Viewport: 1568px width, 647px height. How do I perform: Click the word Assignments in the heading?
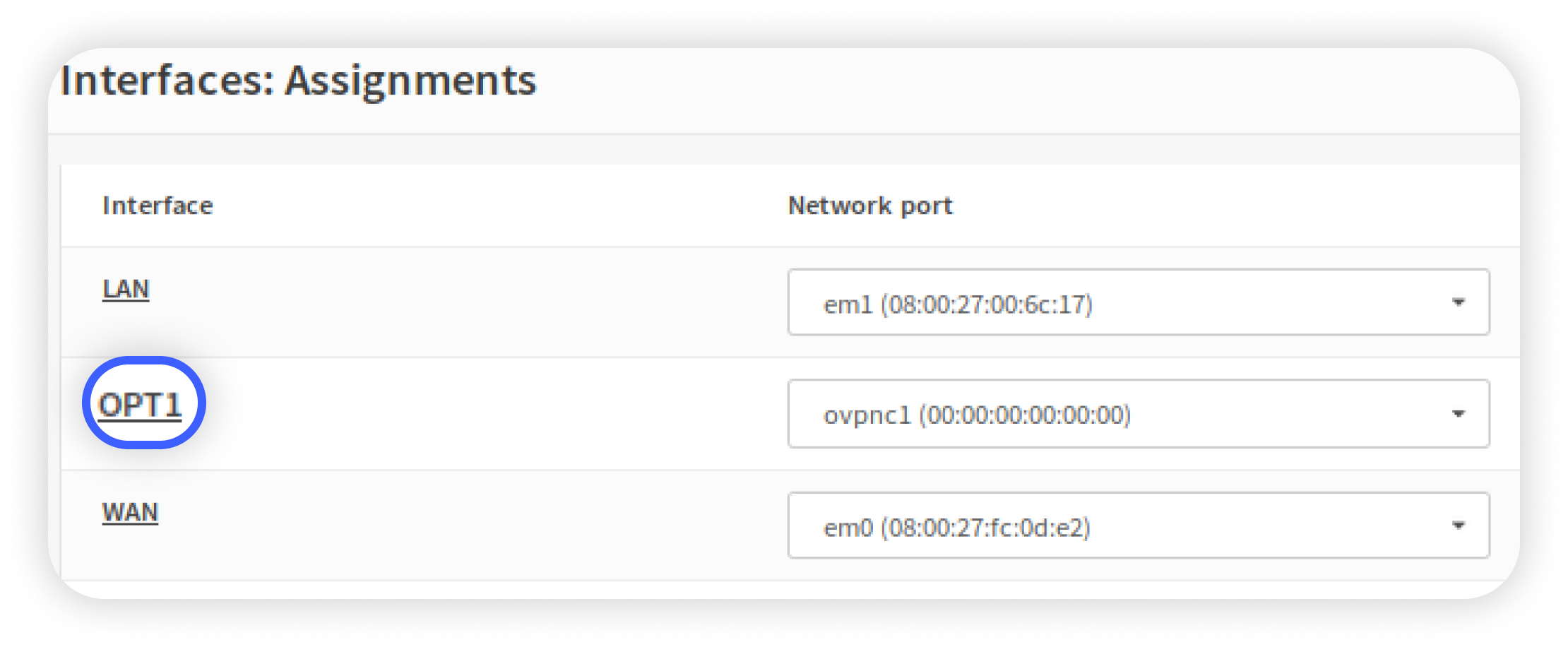click(x=410, y=81)
